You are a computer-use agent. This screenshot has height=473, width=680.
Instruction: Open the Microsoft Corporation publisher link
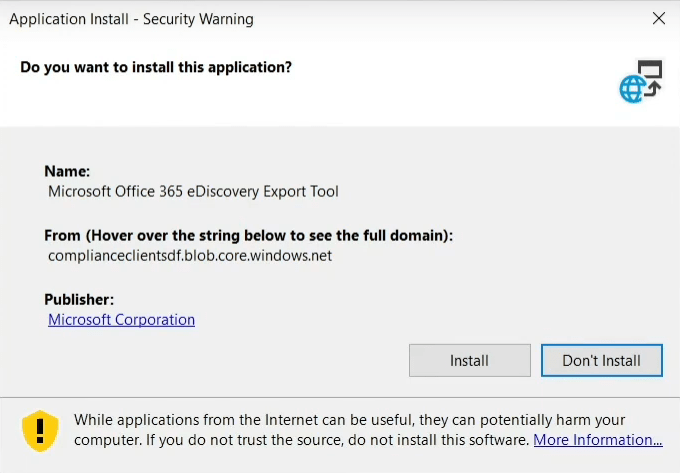(121, 320)
